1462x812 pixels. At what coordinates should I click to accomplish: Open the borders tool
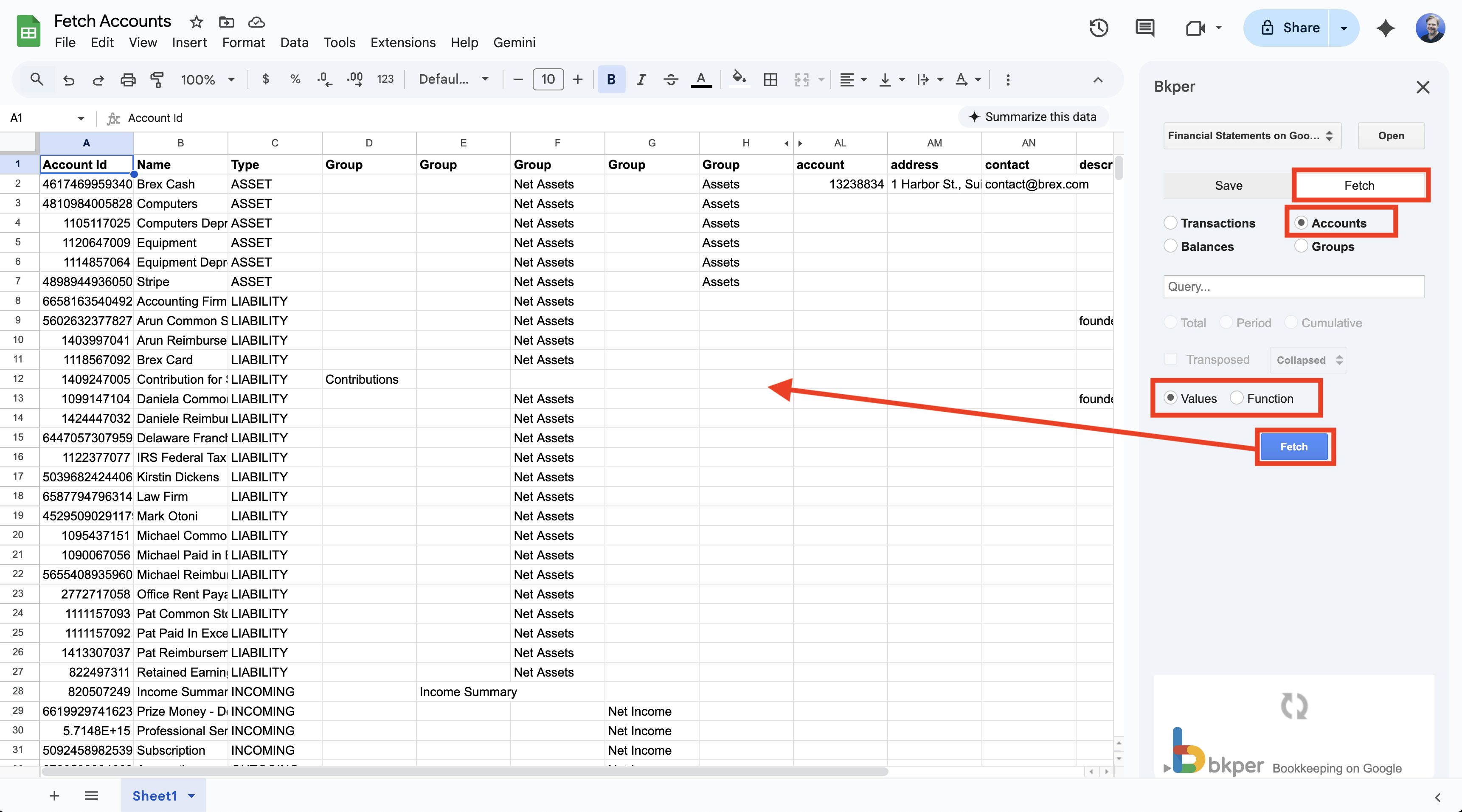(x=770, y=79)
